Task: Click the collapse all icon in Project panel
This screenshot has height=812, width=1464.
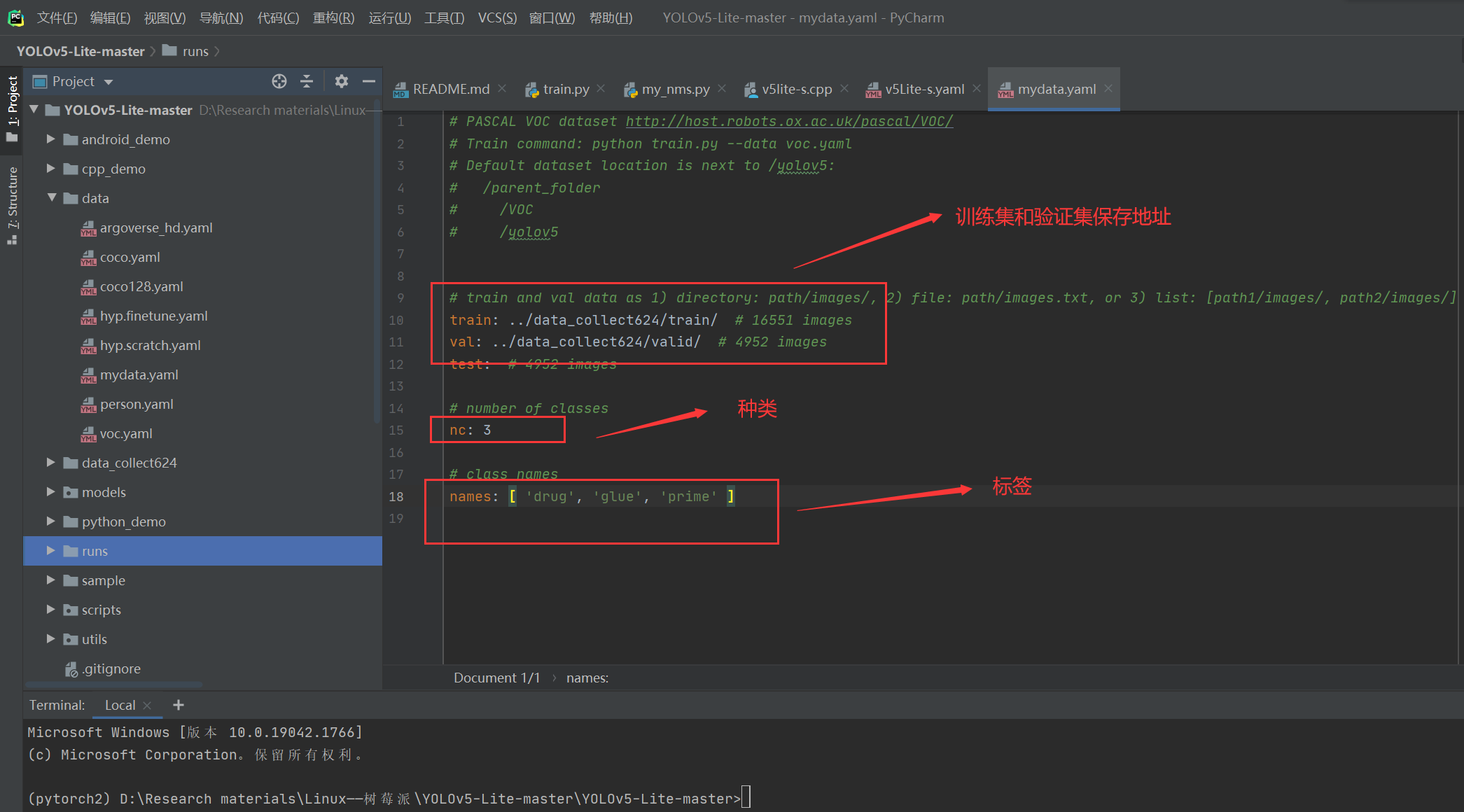Action: click(x=307, y=81)
